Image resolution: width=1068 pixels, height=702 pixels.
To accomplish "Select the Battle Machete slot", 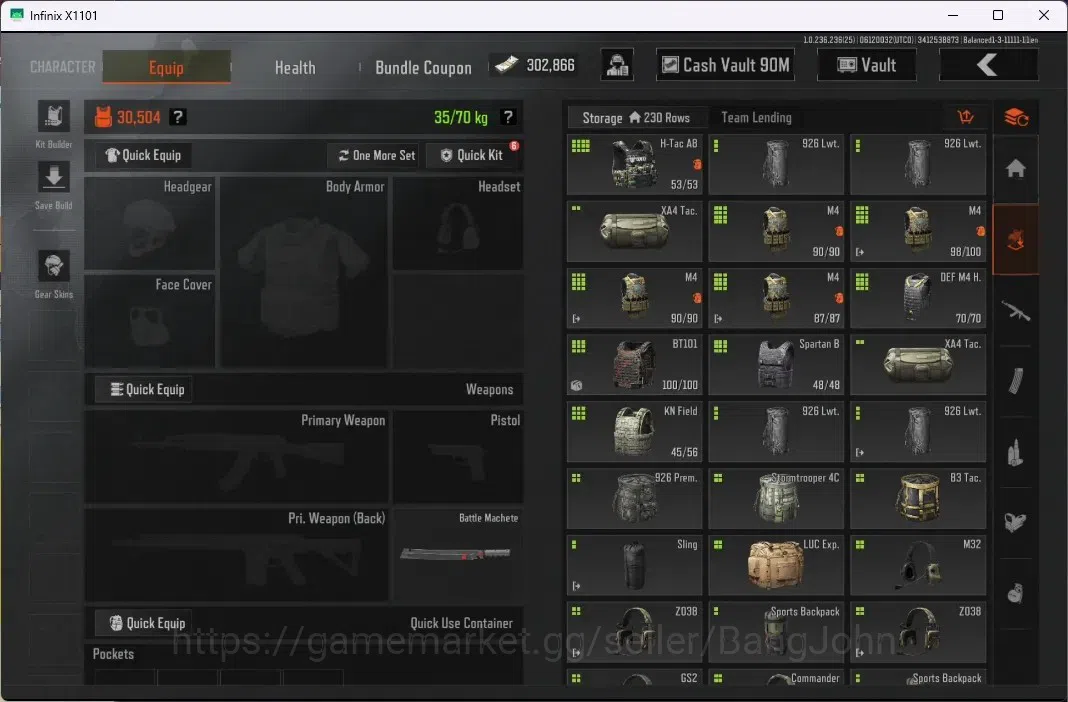I will pos(458,555).
